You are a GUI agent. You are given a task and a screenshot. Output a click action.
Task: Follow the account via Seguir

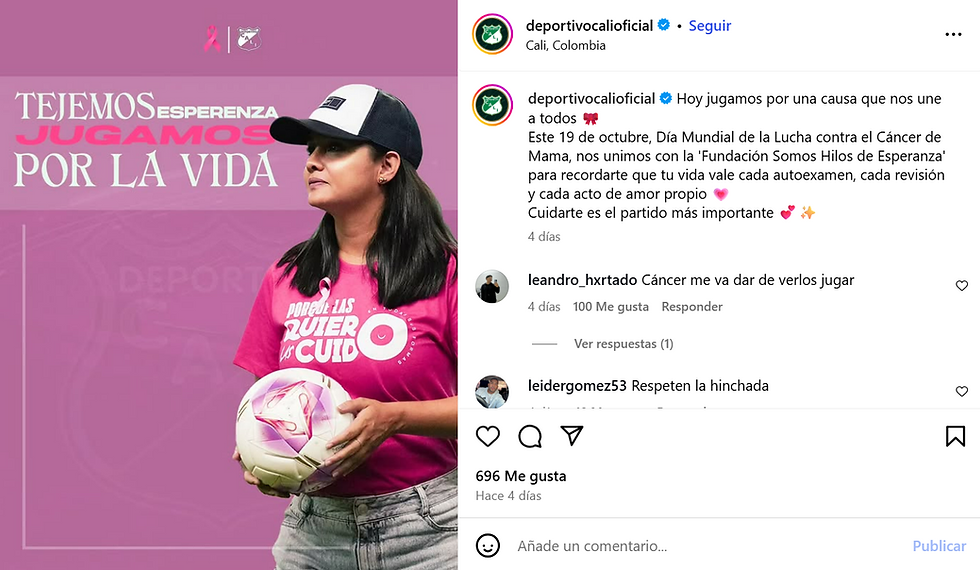point(709,26)
